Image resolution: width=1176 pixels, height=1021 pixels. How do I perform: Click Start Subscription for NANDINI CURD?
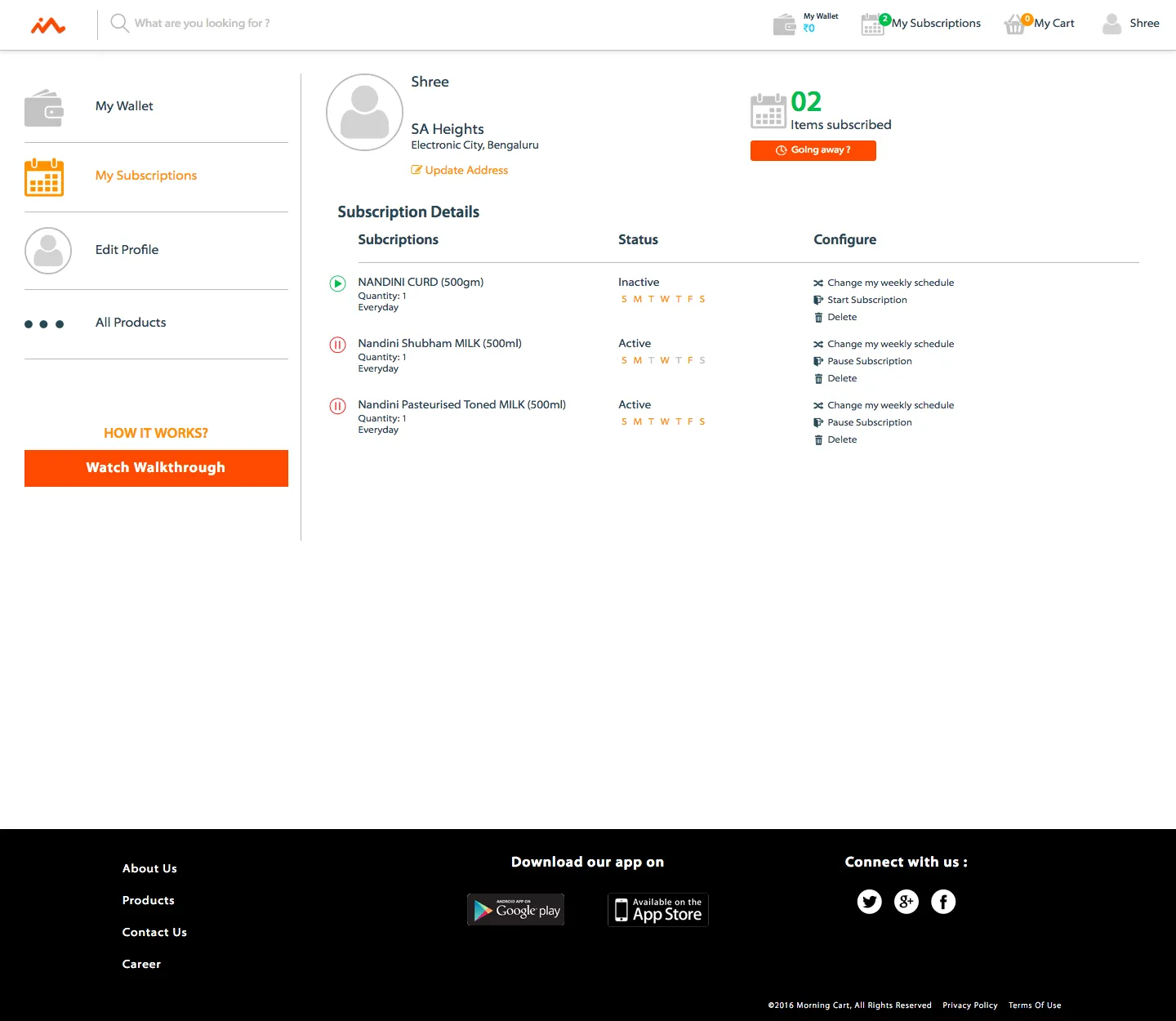pyautogui.click(x=860, y=300)
